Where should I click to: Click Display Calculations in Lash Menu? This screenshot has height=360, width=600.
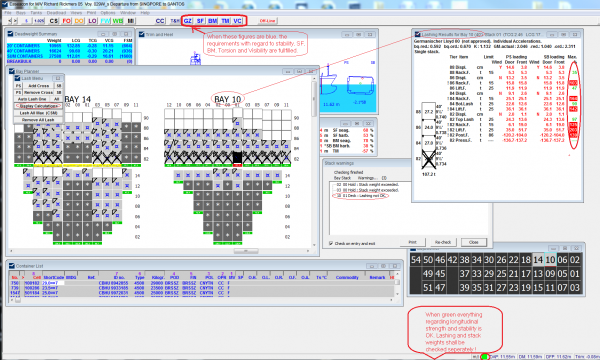(38, 106)
